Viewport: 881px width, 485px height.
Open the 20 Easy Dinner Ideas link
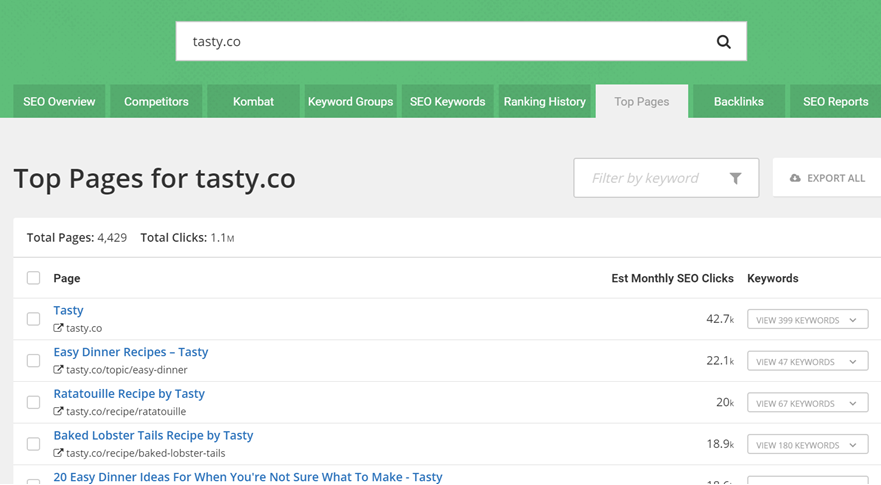248,477
